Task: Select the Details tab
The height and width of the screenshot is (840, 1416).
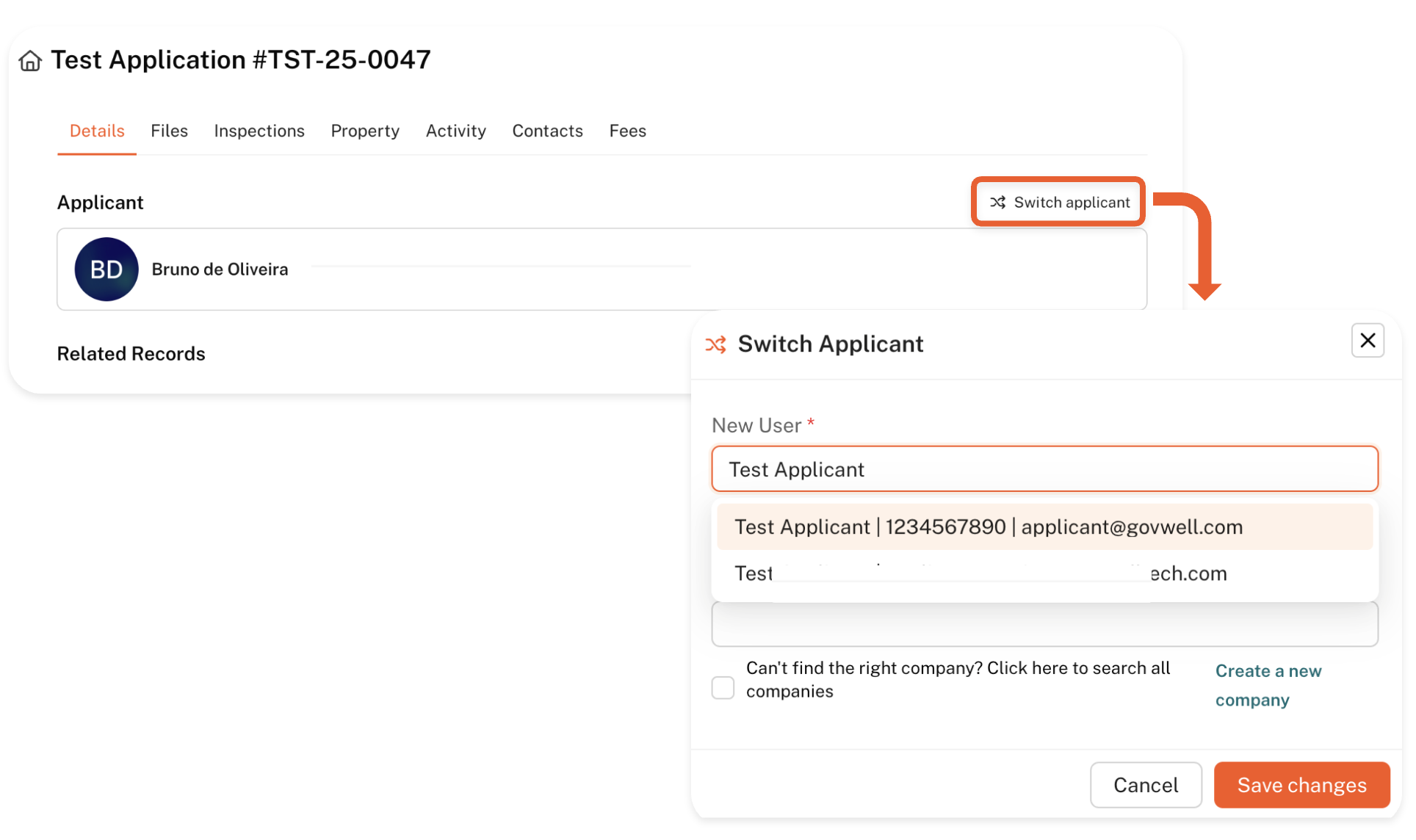Action: click(97, 131)
